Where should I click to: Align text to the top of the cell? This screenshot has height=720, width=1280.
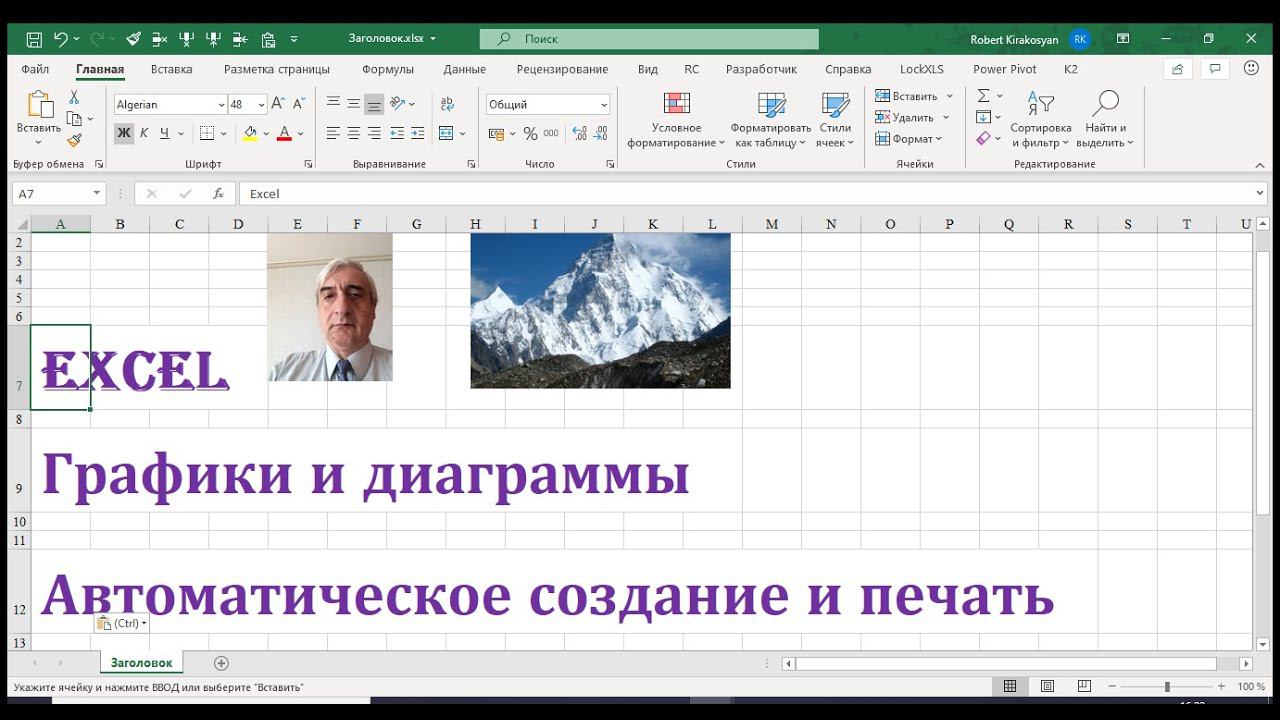pos(333,103)
